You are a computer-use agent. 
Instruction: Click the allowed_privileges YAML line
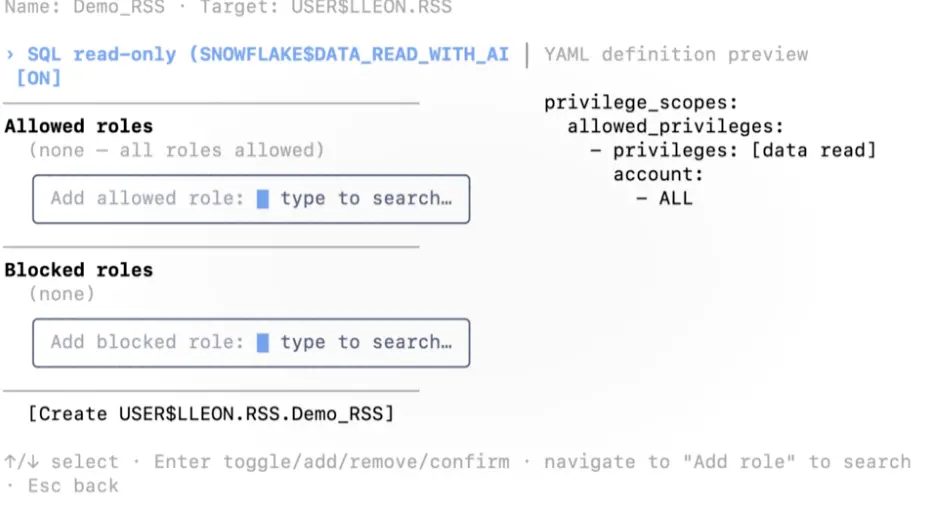coord(675,127)
